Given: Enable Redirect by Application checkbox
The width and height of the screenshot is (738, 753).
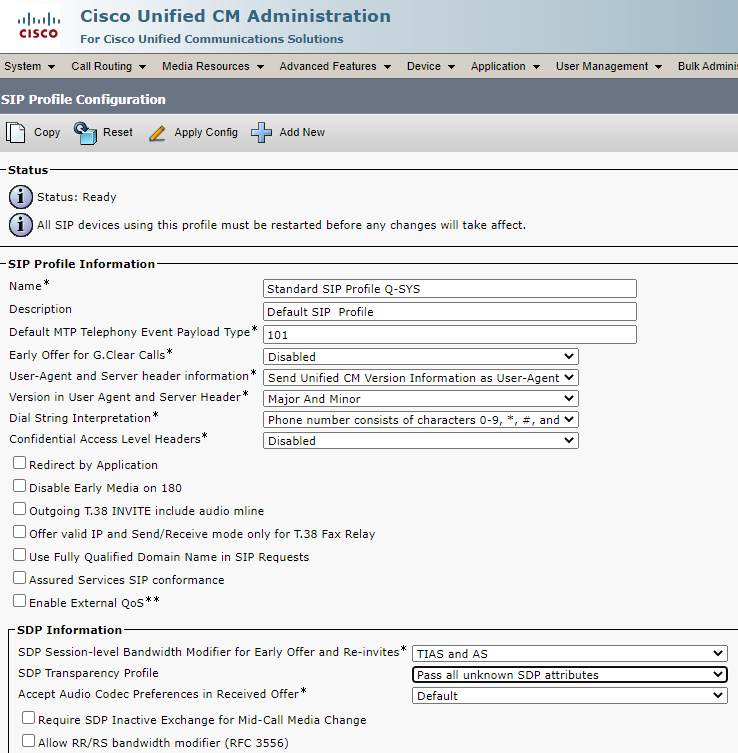Looking at the screenshot, I should [x=20, y=464].
